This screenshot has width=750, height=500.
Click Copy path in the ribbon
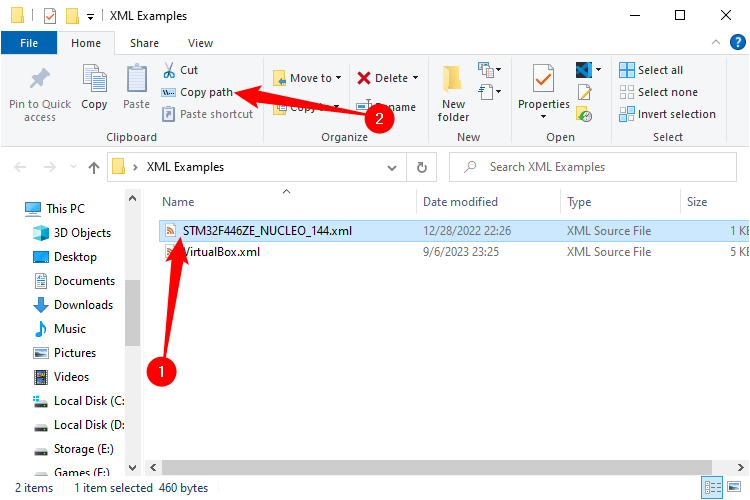197,92
